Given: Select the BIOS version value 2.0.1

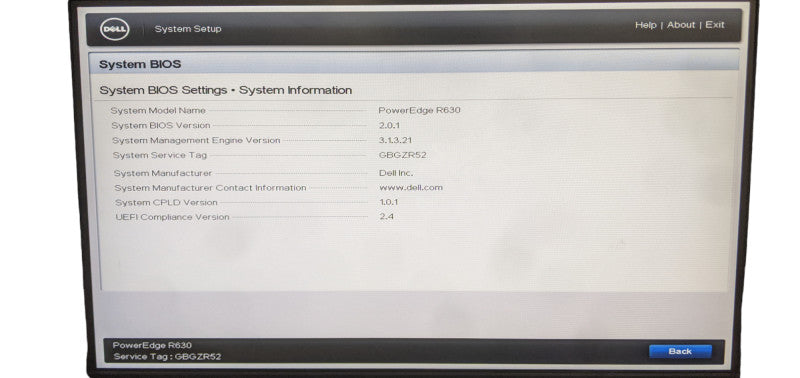Looking at the screenshot, I should click(x=389, y=125).
